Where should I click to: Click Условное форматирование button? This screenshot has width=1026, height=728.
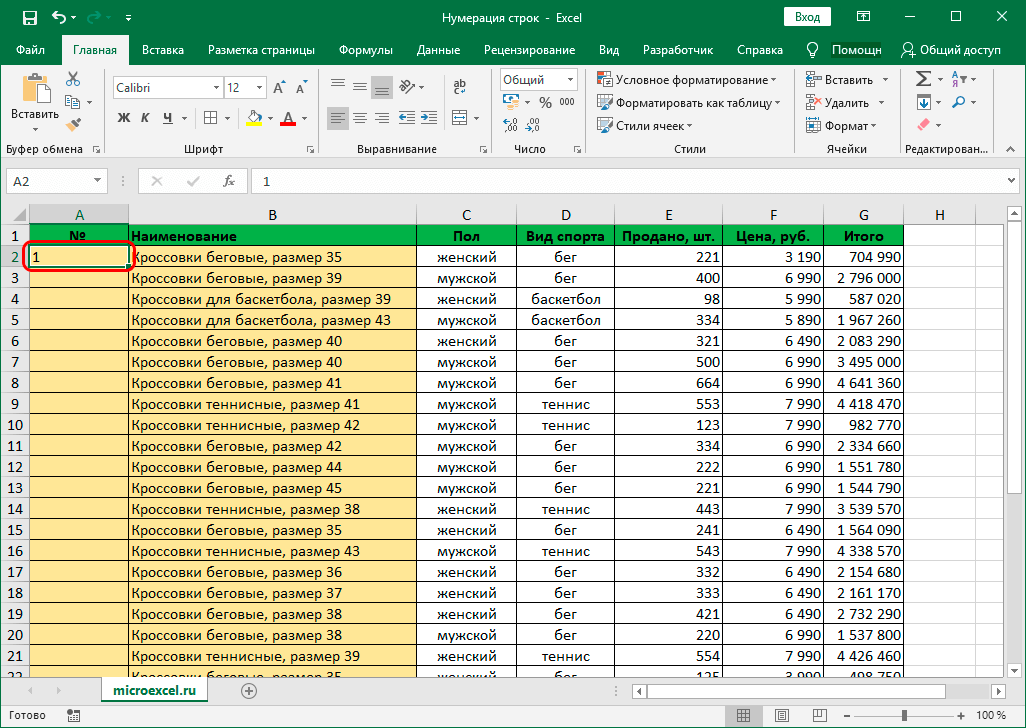pyautogui.click(x=688, y=80)
